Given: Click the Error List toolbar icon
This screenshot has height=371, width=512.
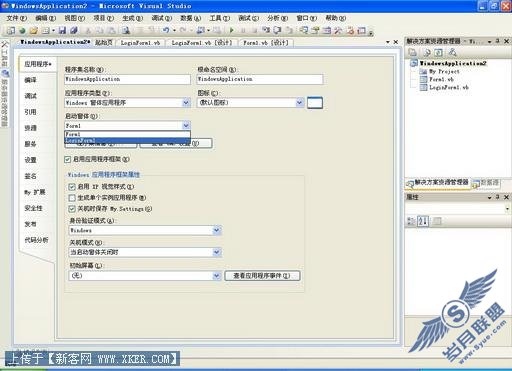Looking at the screenshot, I should [350, 31].
